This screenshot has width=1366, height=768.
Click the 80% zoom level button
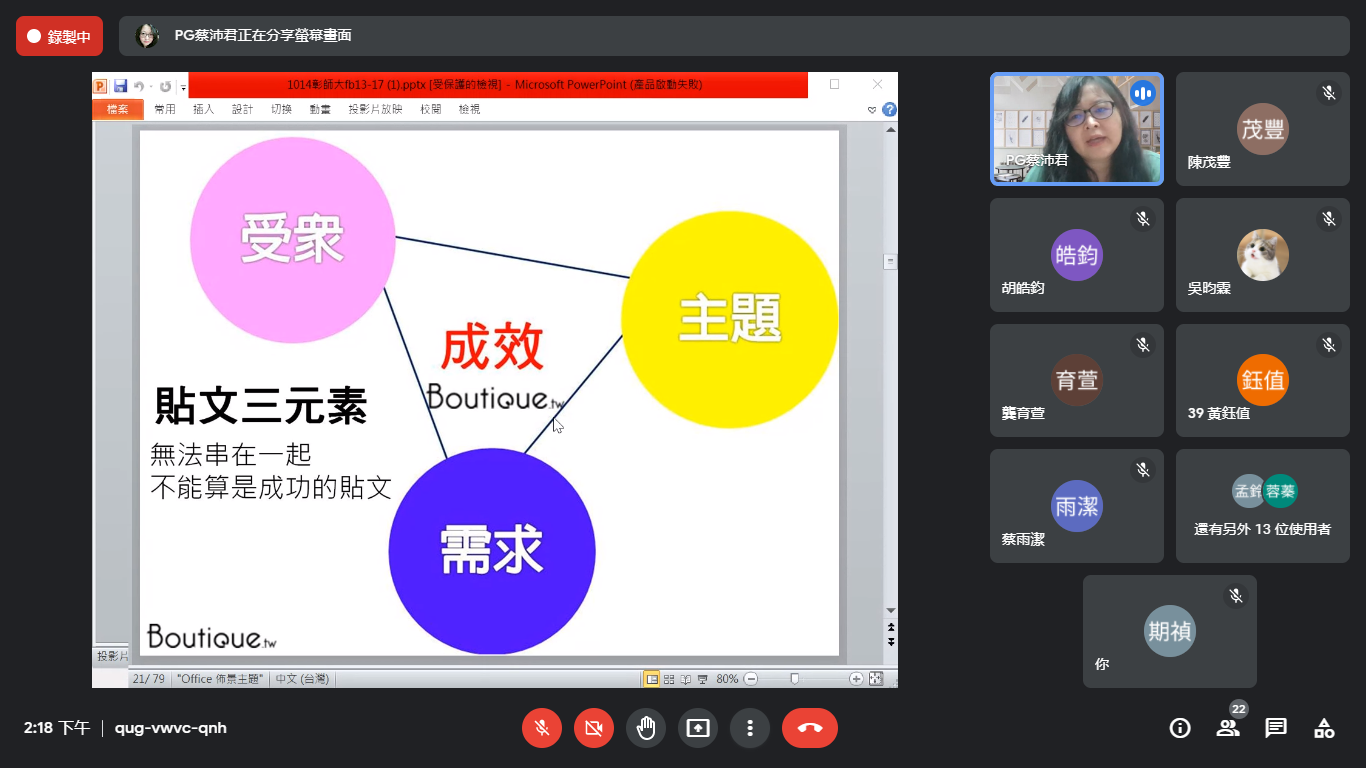[727, 679]
